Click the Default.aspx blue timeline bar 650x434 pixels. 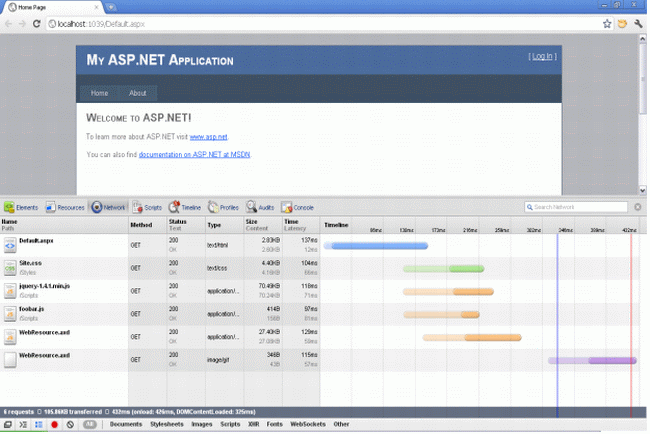(x=376, y=246)
